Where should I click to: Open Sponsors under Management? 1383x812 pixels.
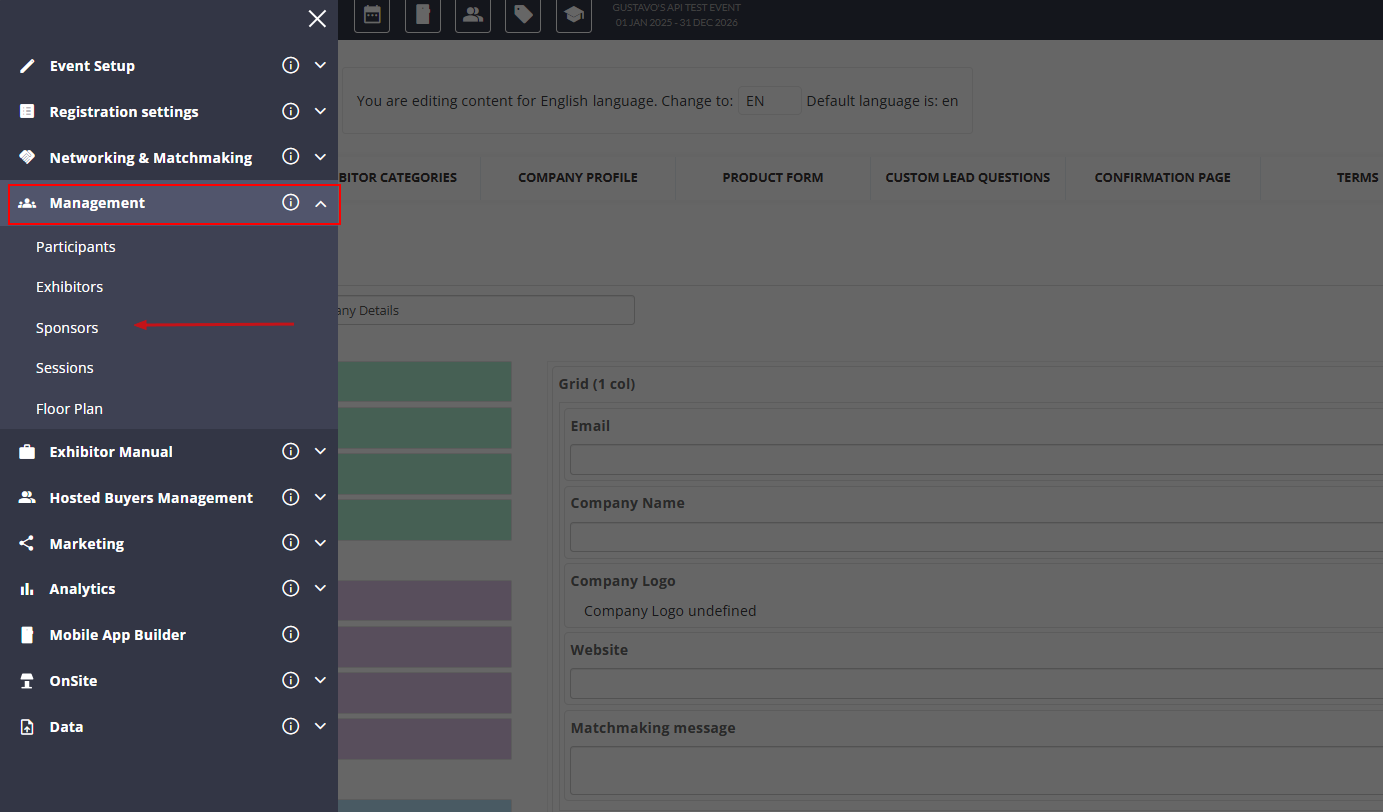pos(67,328)
